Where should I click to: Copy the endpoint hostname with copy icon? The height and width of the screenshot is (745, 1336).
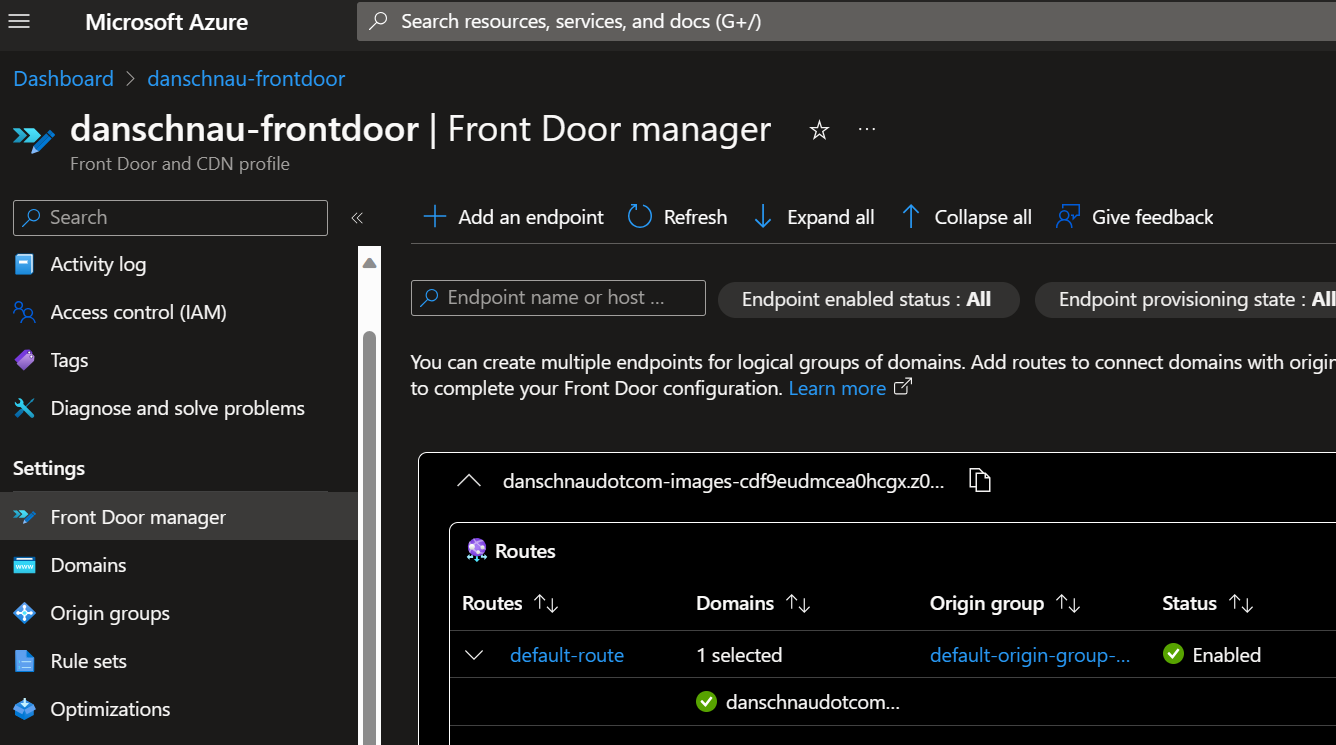(980, 481)
